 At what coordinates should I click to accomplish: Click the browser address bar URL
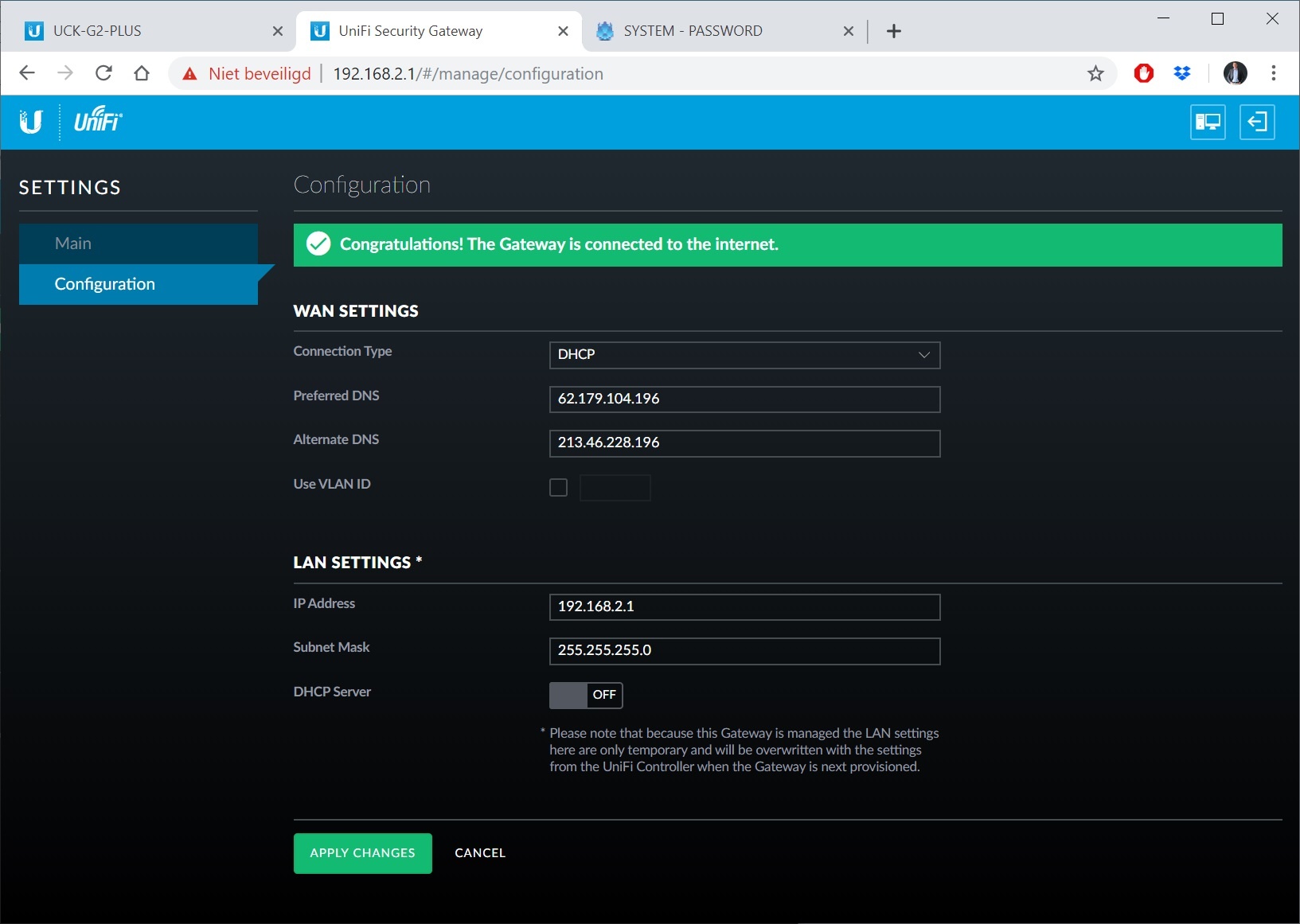click(x=468, y=74)
